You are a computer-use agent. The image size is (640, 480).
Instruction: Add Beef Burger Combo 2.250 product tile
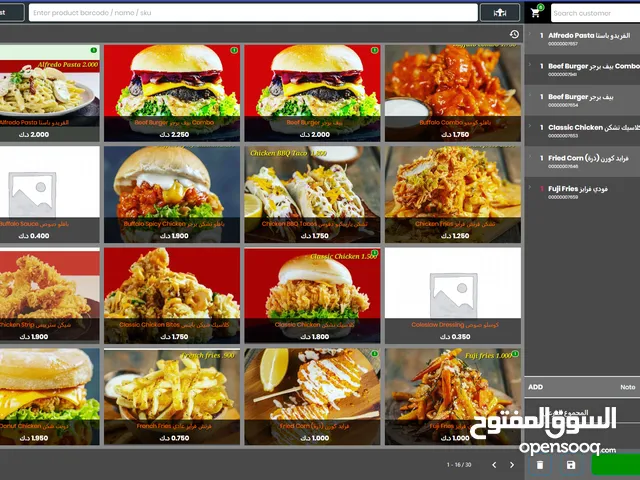point(172,93)
